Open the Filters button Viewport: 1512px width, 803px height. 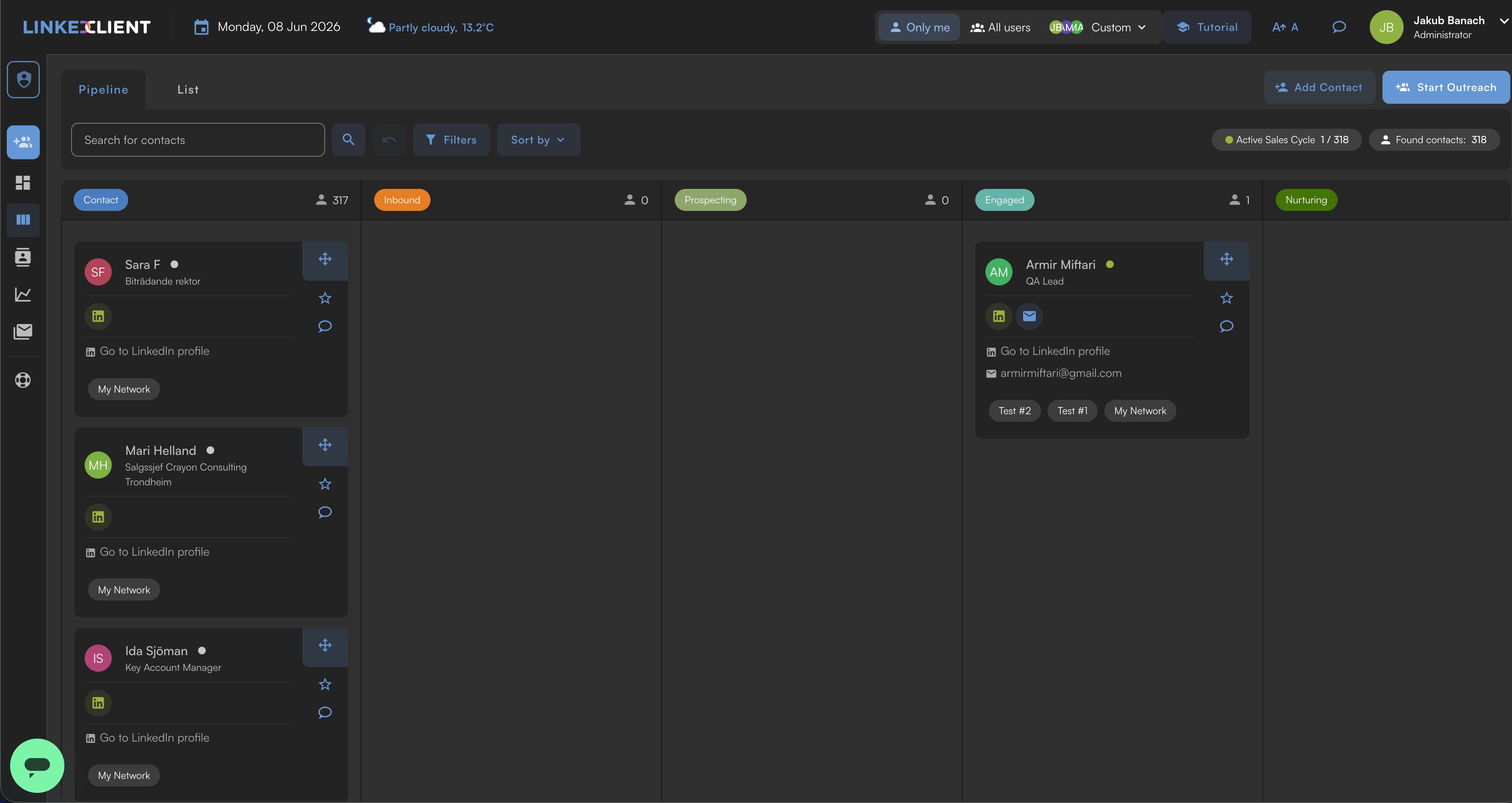click(451, 140)
